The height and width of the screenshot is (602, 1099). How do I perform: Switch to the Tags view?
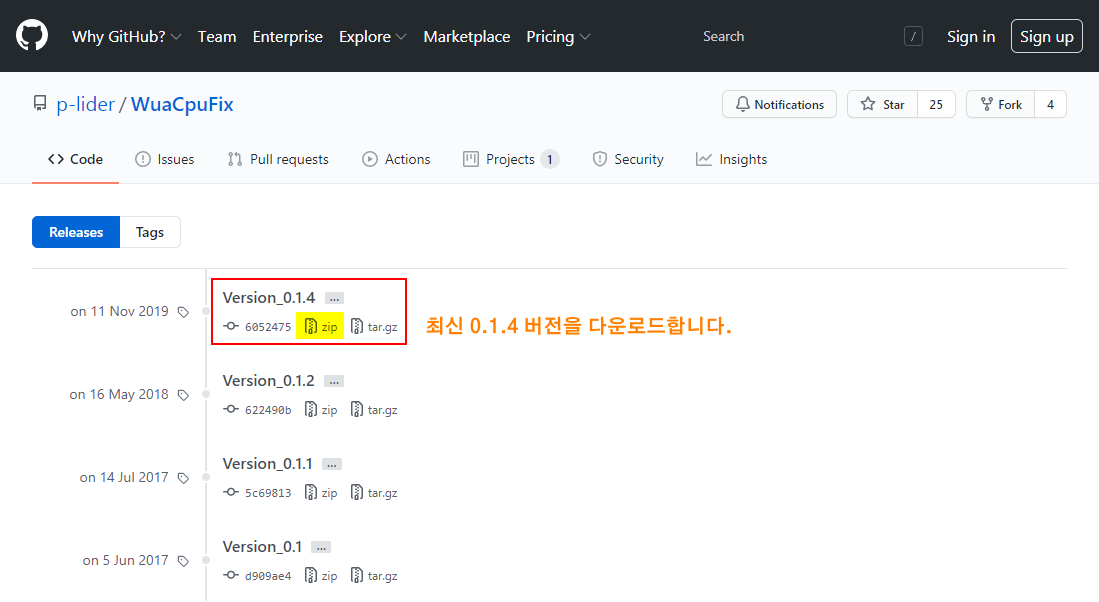(150, 232)
